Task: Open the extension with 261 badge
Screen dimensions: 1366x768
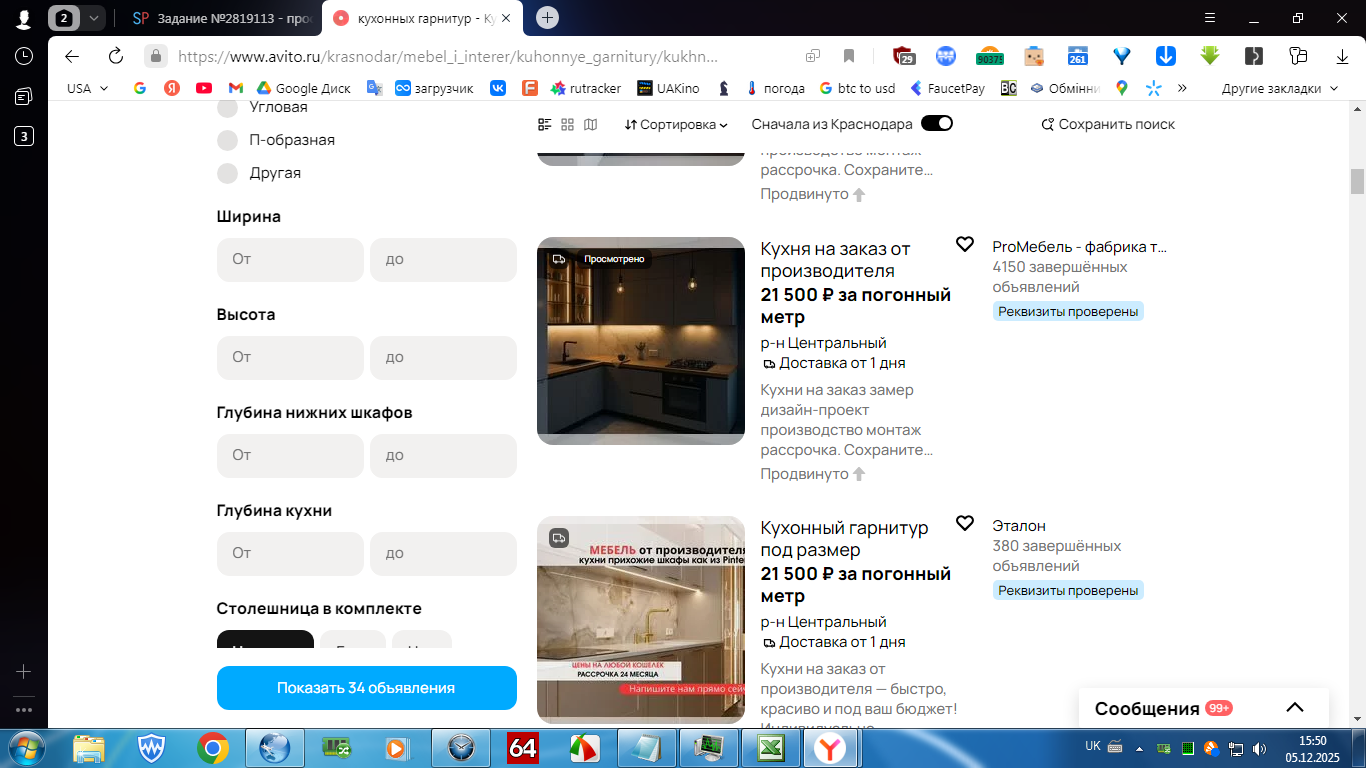Action: coord(1078,56)
